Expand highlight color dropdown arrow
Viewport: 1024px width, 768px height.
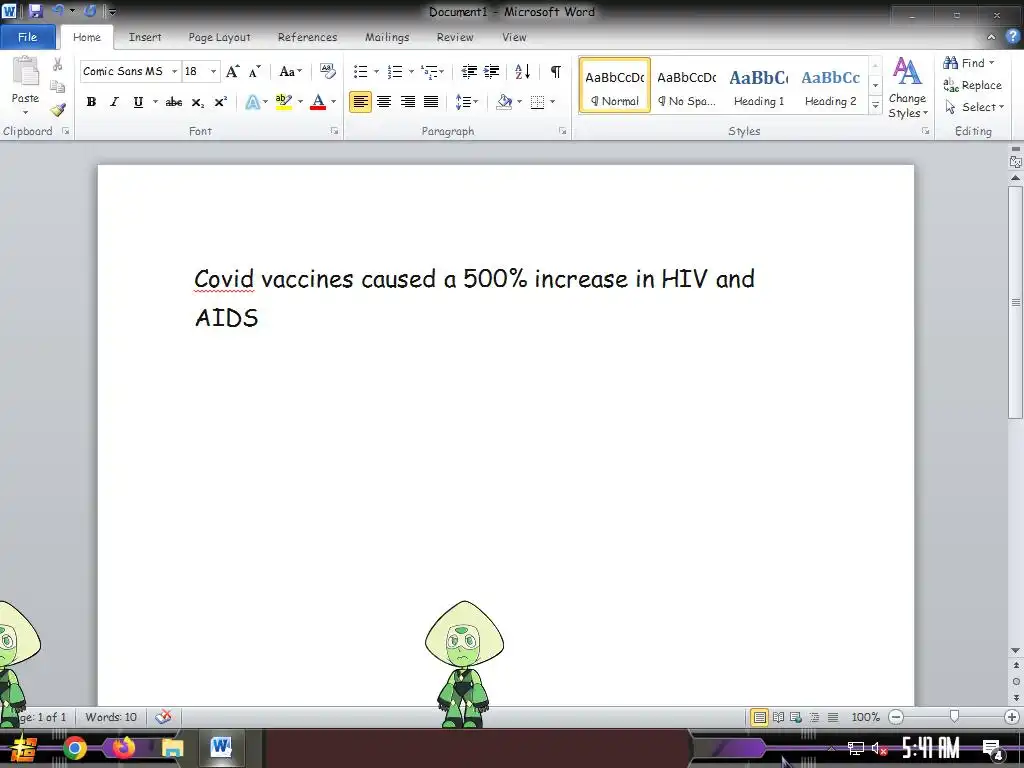[x=300, y=102]
